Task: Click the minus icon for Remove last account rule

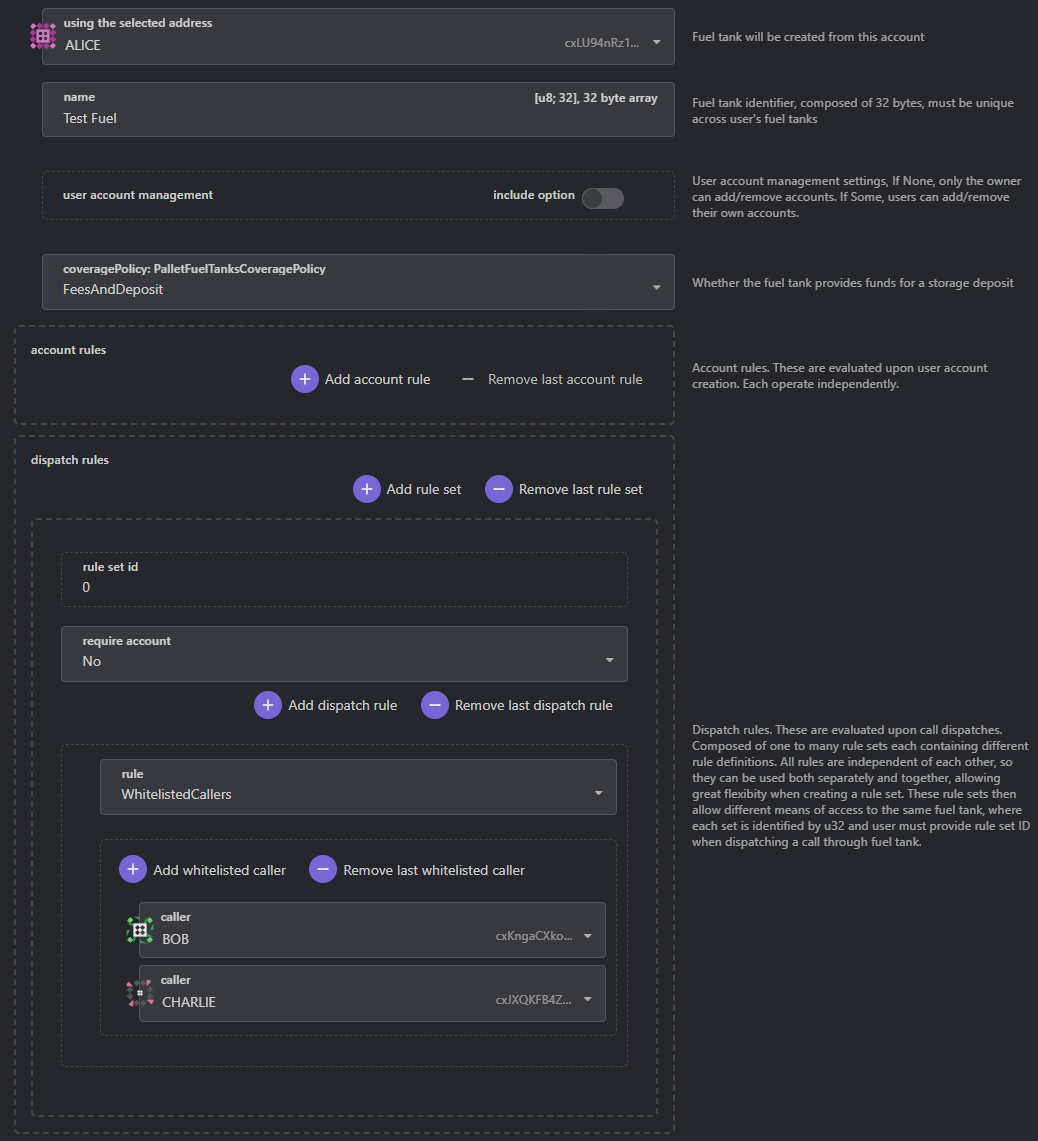Action: (468, 379)
